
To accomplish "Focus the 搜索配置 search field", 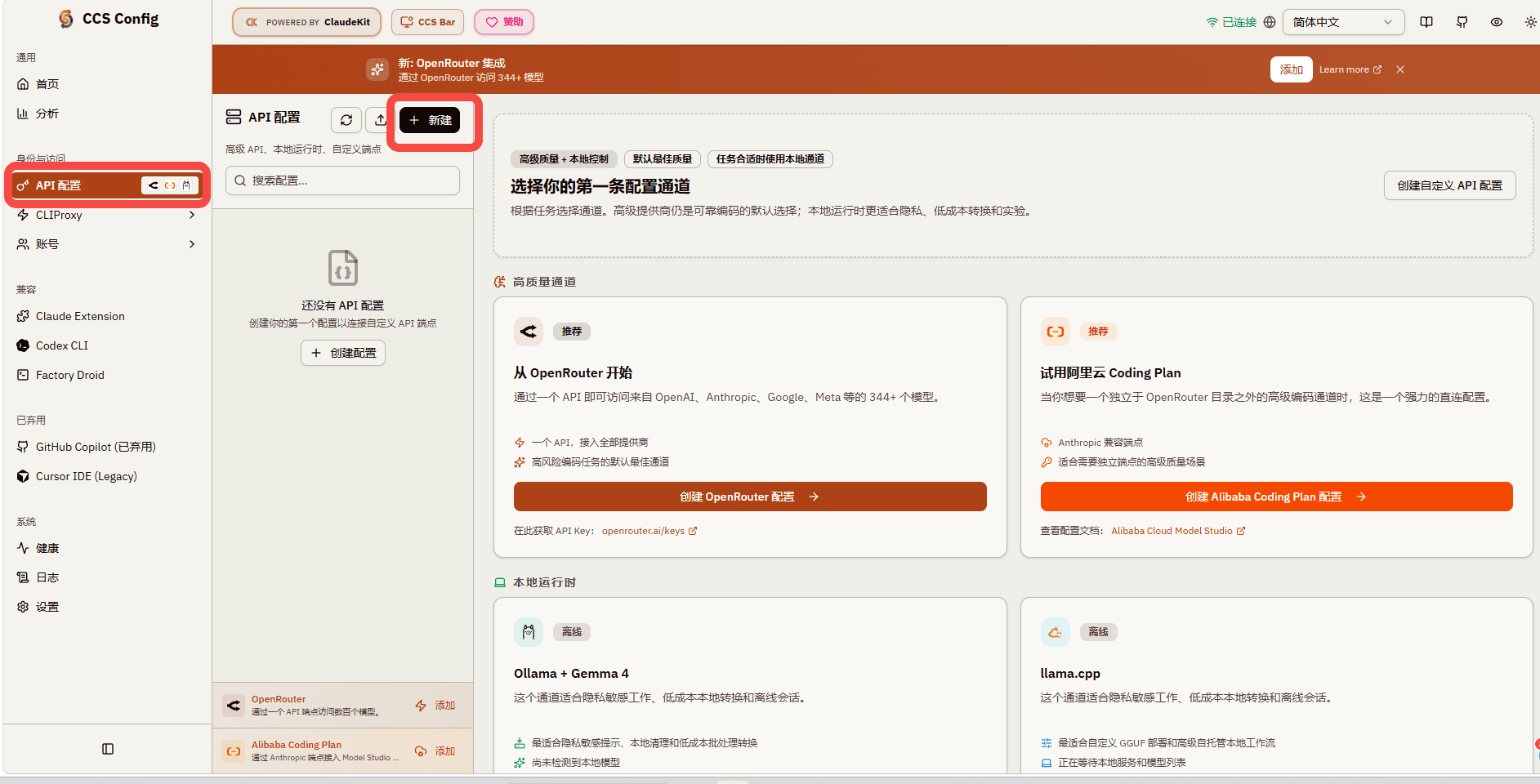I will [343, 180].
